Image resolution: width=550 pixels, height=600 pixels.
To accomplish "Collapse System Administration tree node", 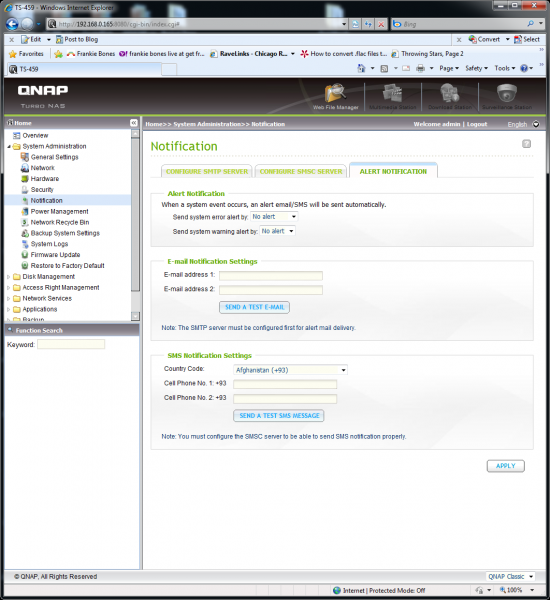I will coord(8,147).
